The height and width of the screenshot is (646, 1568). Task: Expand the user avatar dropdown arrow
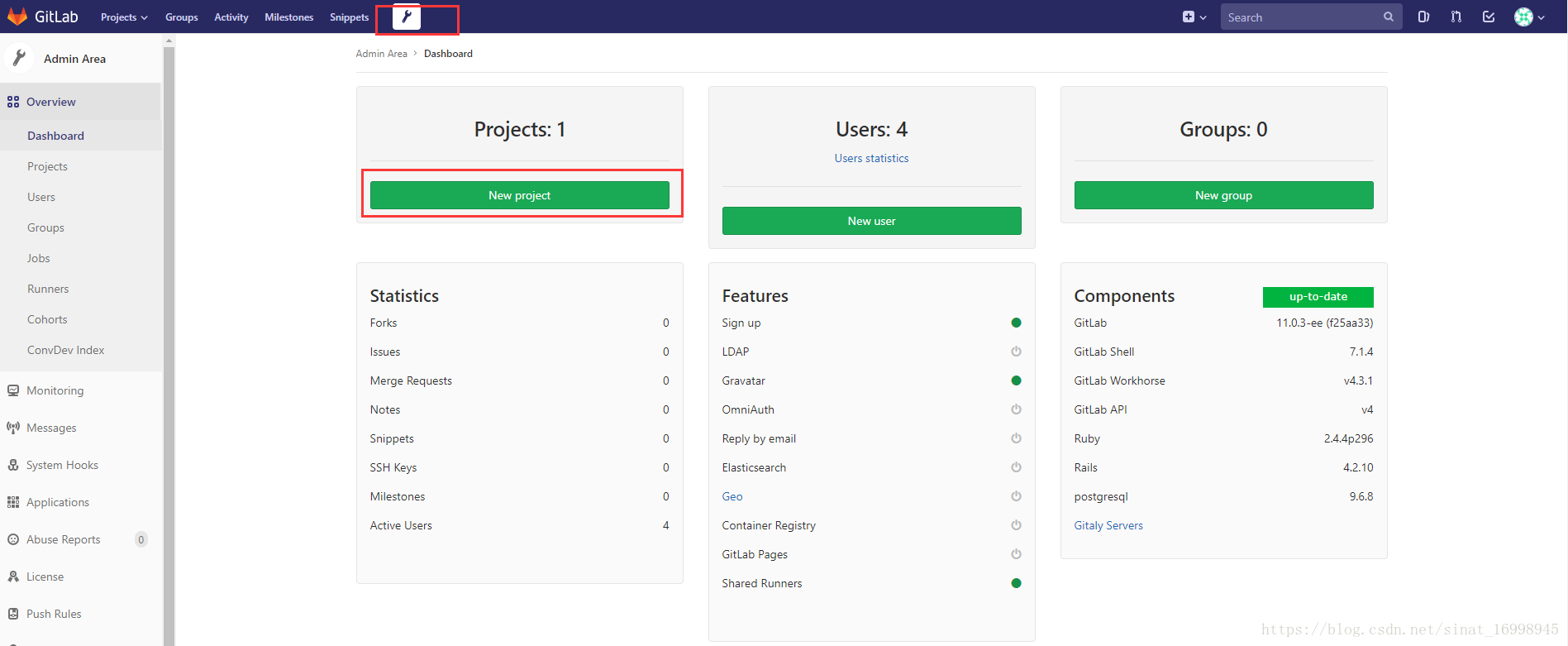1541,17
